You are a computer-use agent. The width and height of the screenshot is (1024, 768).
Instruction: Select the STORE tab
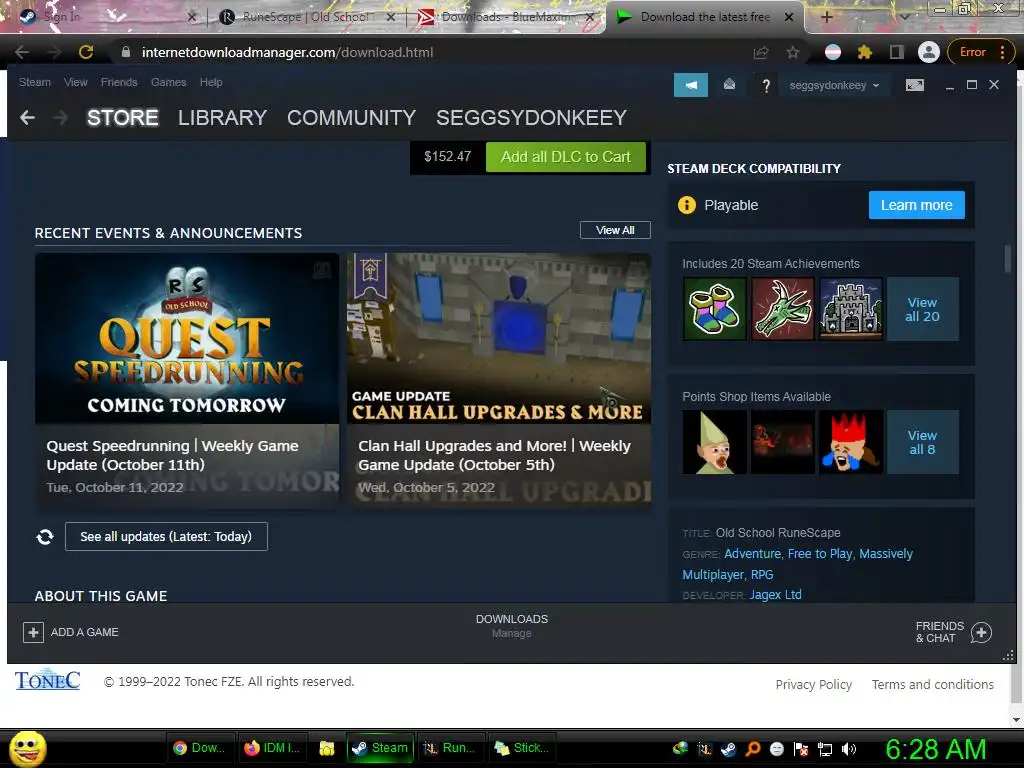(x=123, y=118)
